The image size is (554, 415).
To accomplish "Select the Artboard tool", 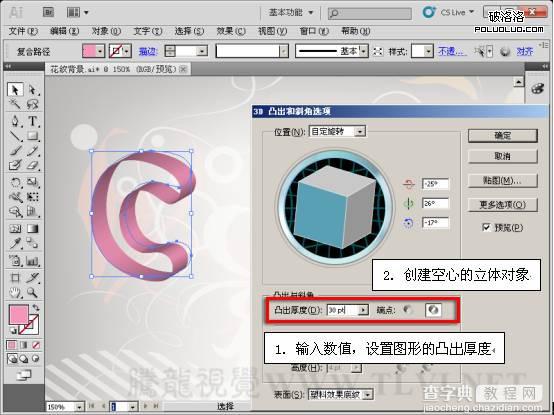I will (15, 278).
